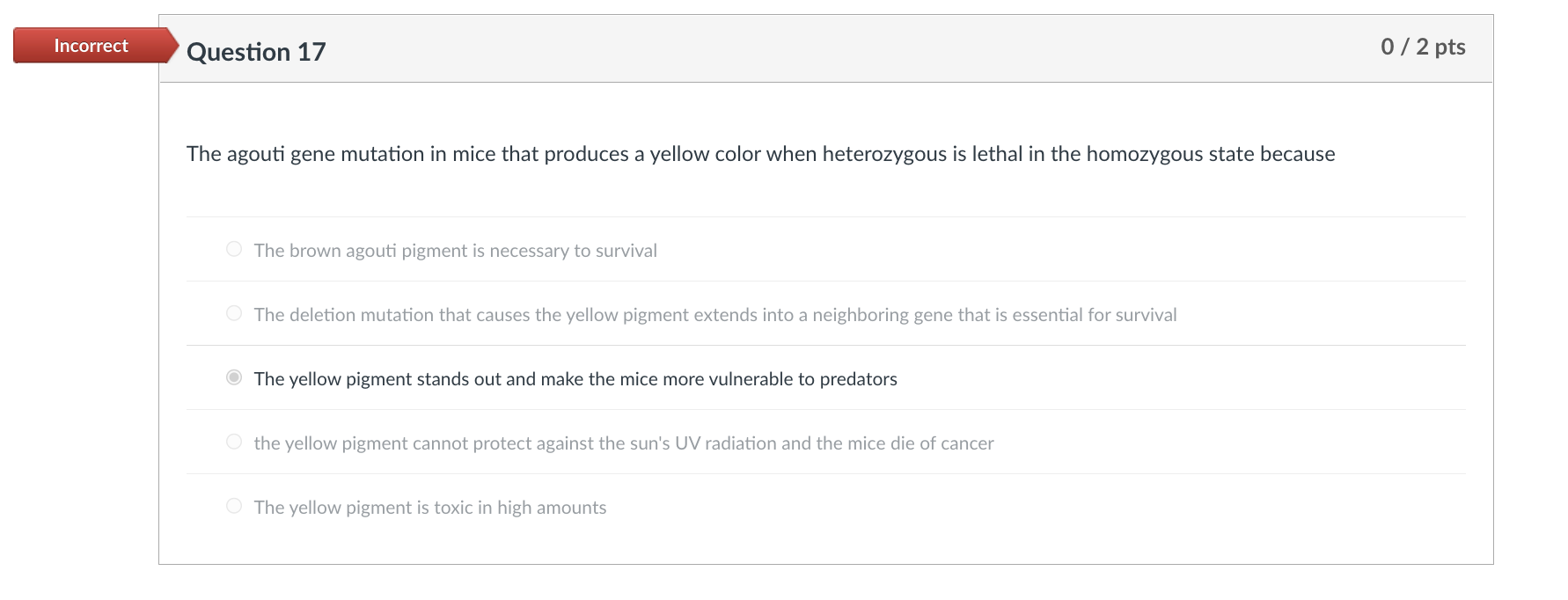1568x600 pixels.
Task: Click the word 'because' ending the question
Action: 1297,154
